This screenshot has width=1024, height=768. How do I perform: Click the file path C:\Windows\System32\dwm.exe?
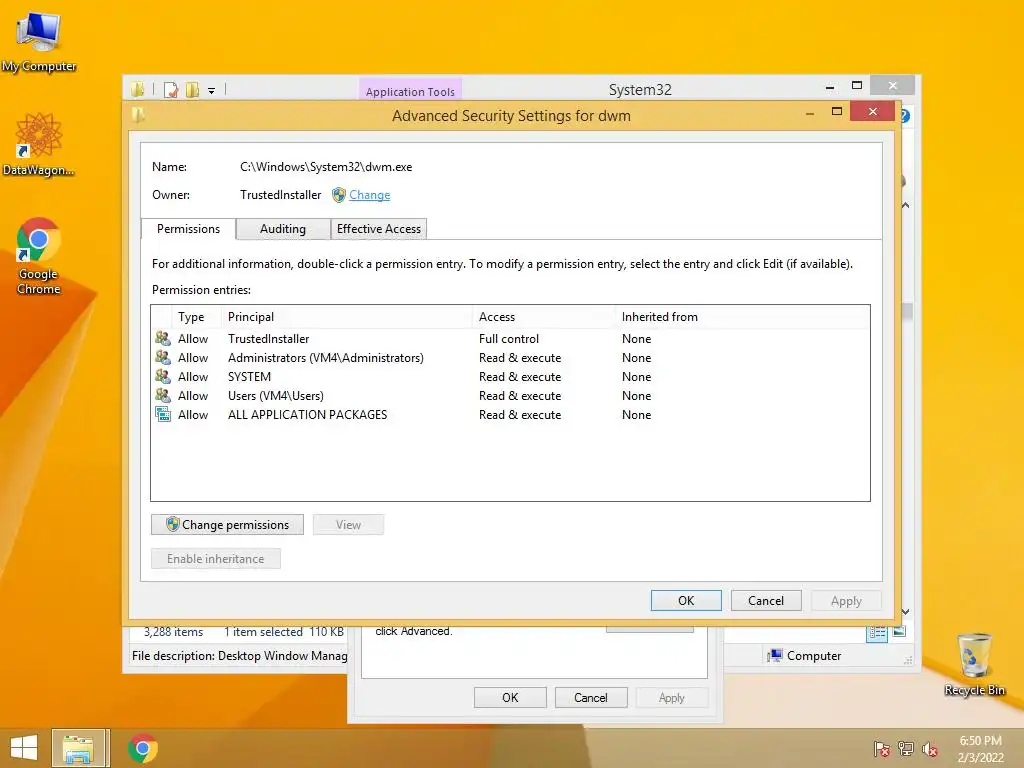[326, 167]
